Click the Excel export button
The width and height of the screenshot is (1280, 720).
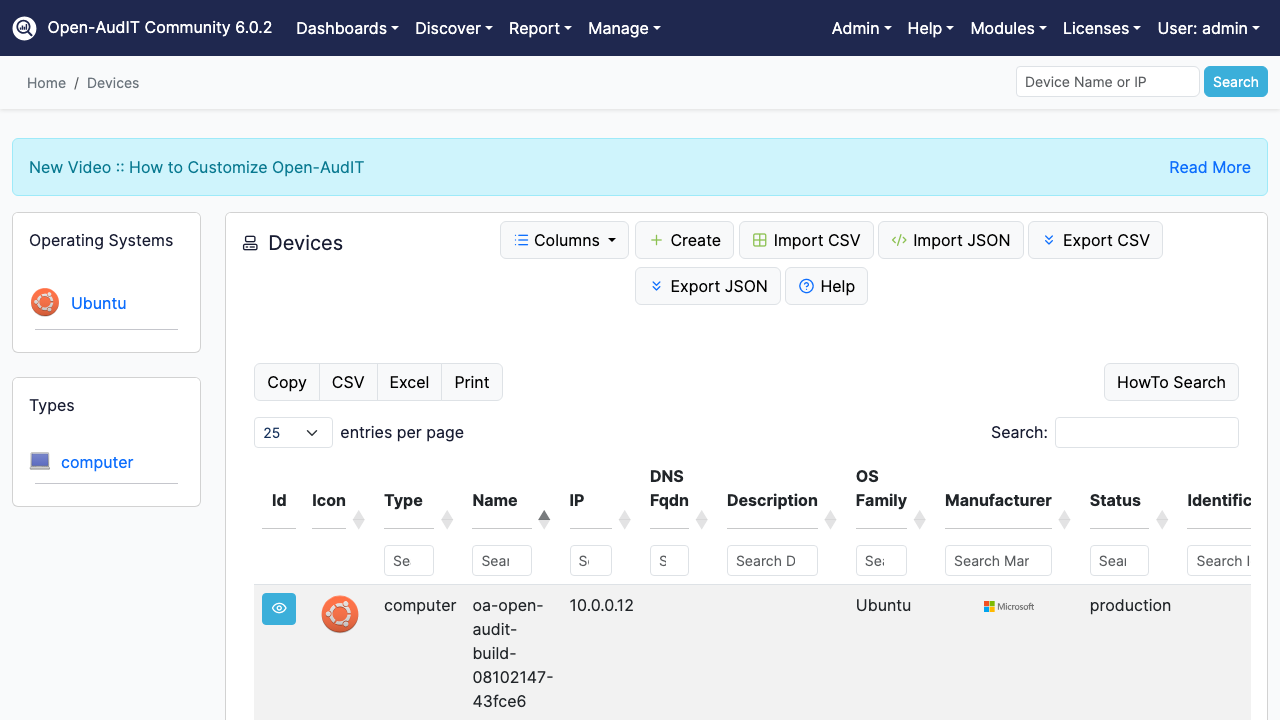point(409,382)
